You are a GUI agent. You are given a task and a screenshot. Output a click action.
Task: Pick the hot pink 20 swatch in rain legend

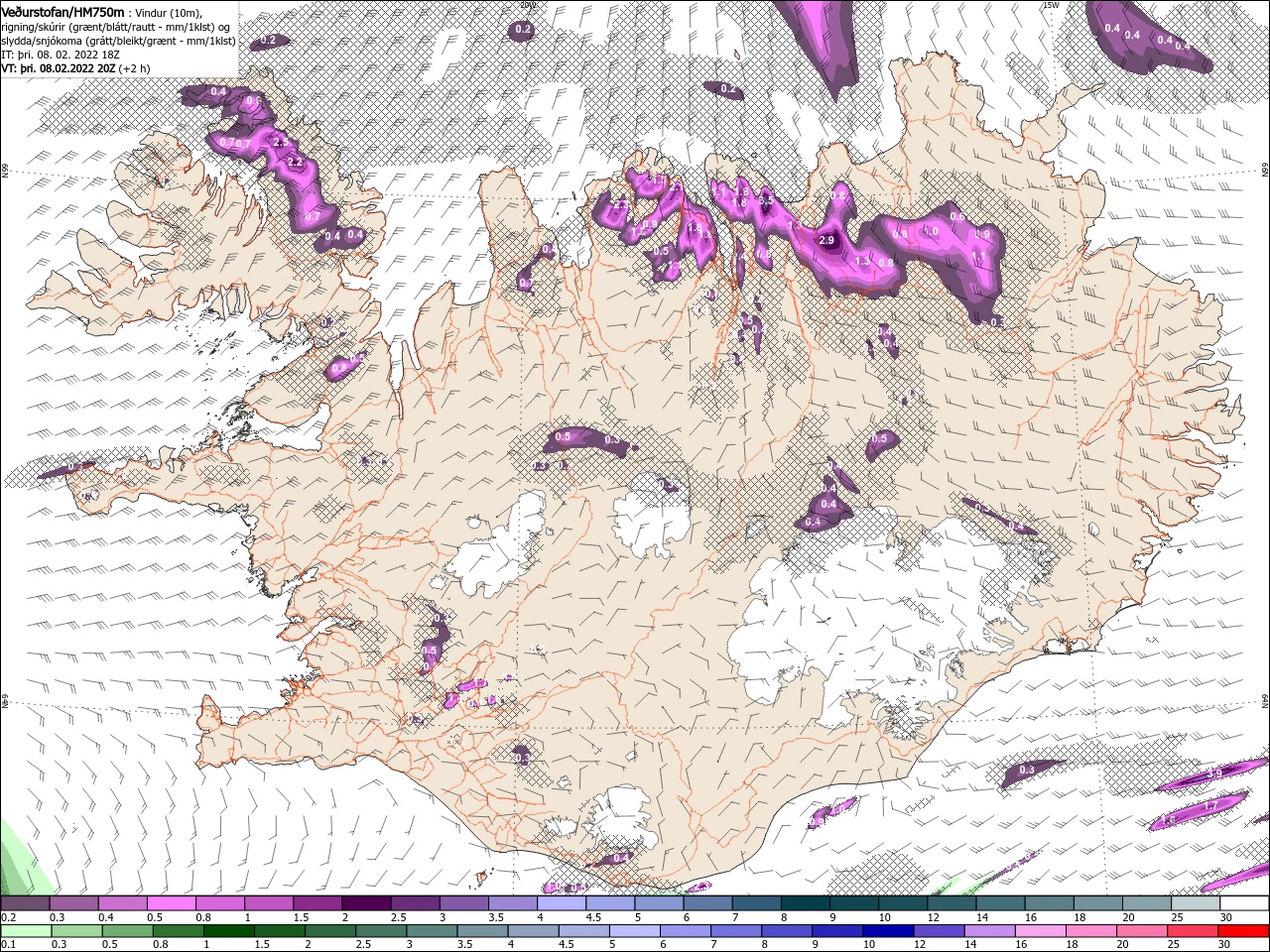1143,930
